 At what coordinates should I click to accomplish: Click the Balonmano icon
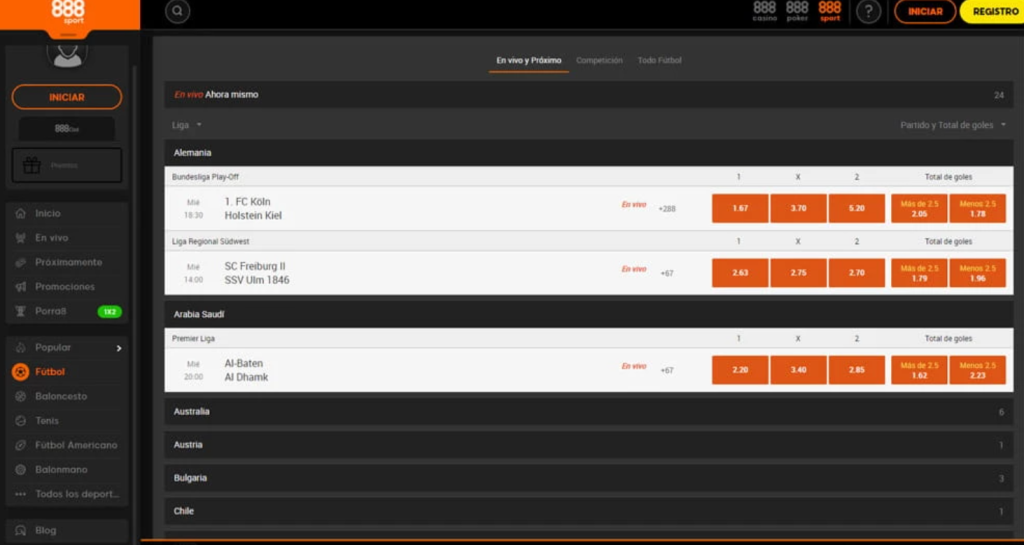(20, 470)
